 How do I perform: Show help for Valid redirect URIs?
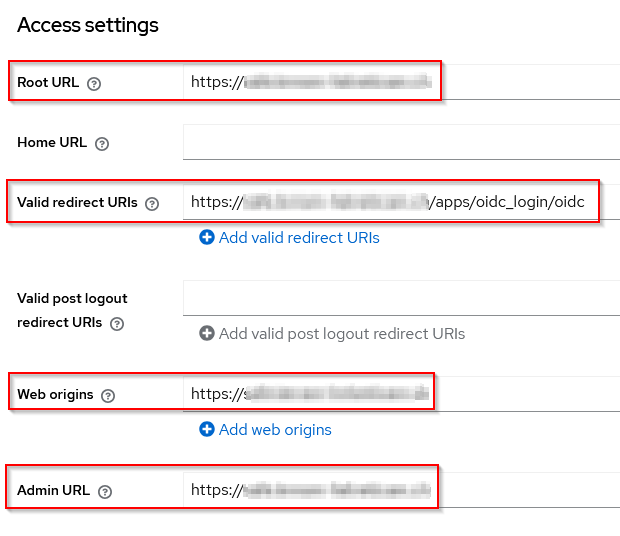click(152, 203)
